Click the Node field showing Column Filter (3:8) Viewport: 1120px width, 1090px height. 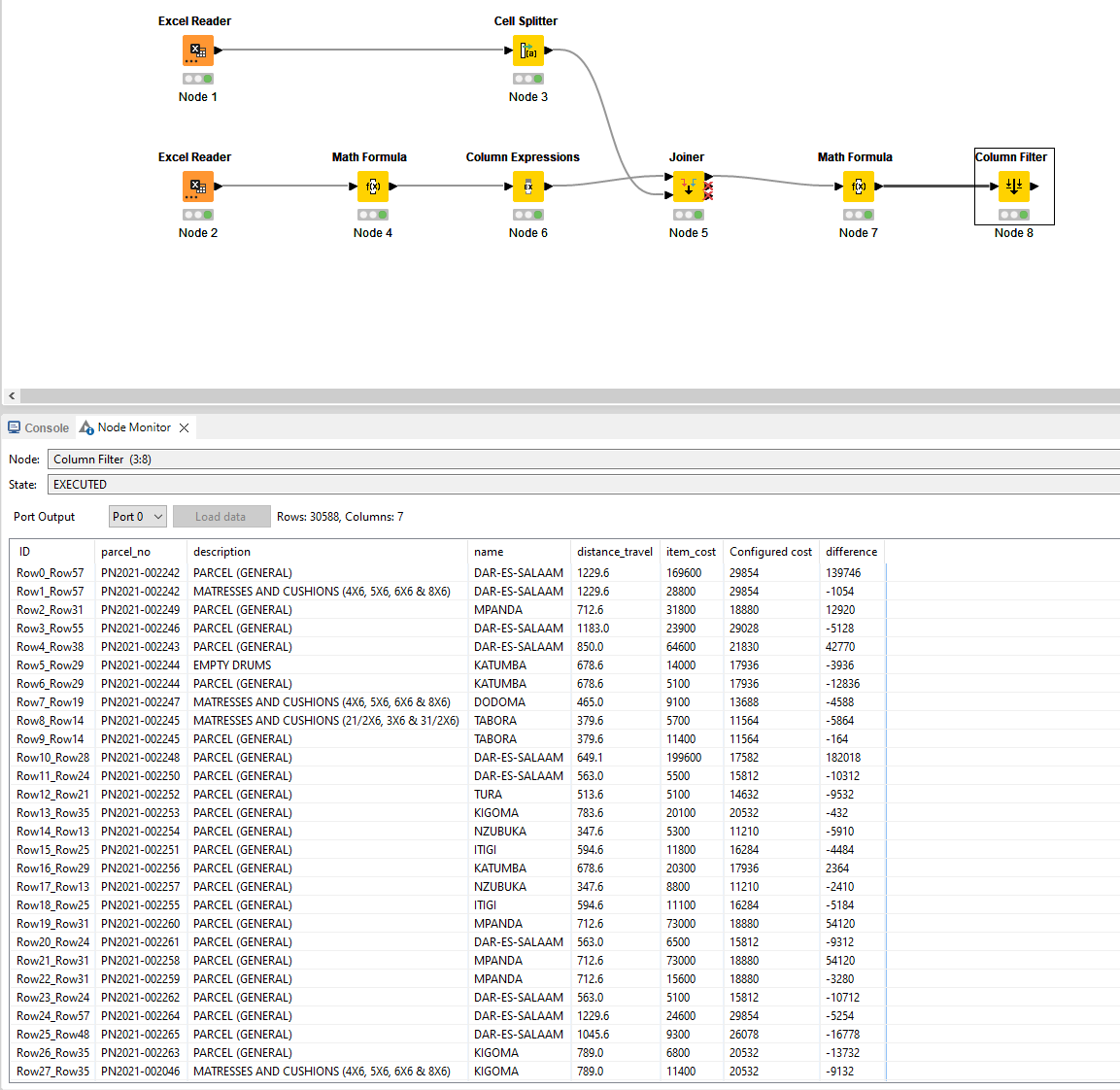point(583,460)
